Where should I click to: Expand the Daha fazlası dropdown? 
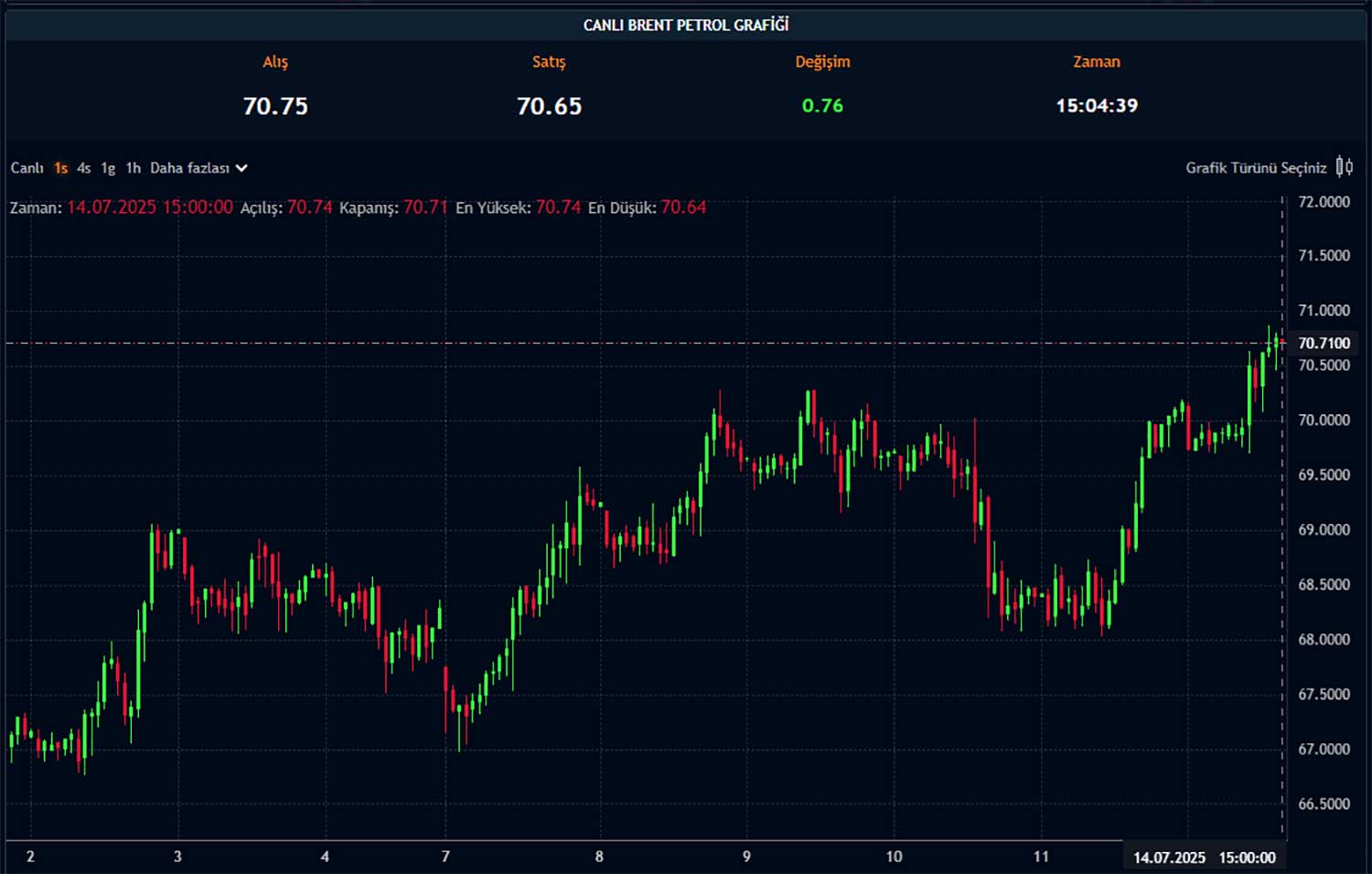[198, 168]
